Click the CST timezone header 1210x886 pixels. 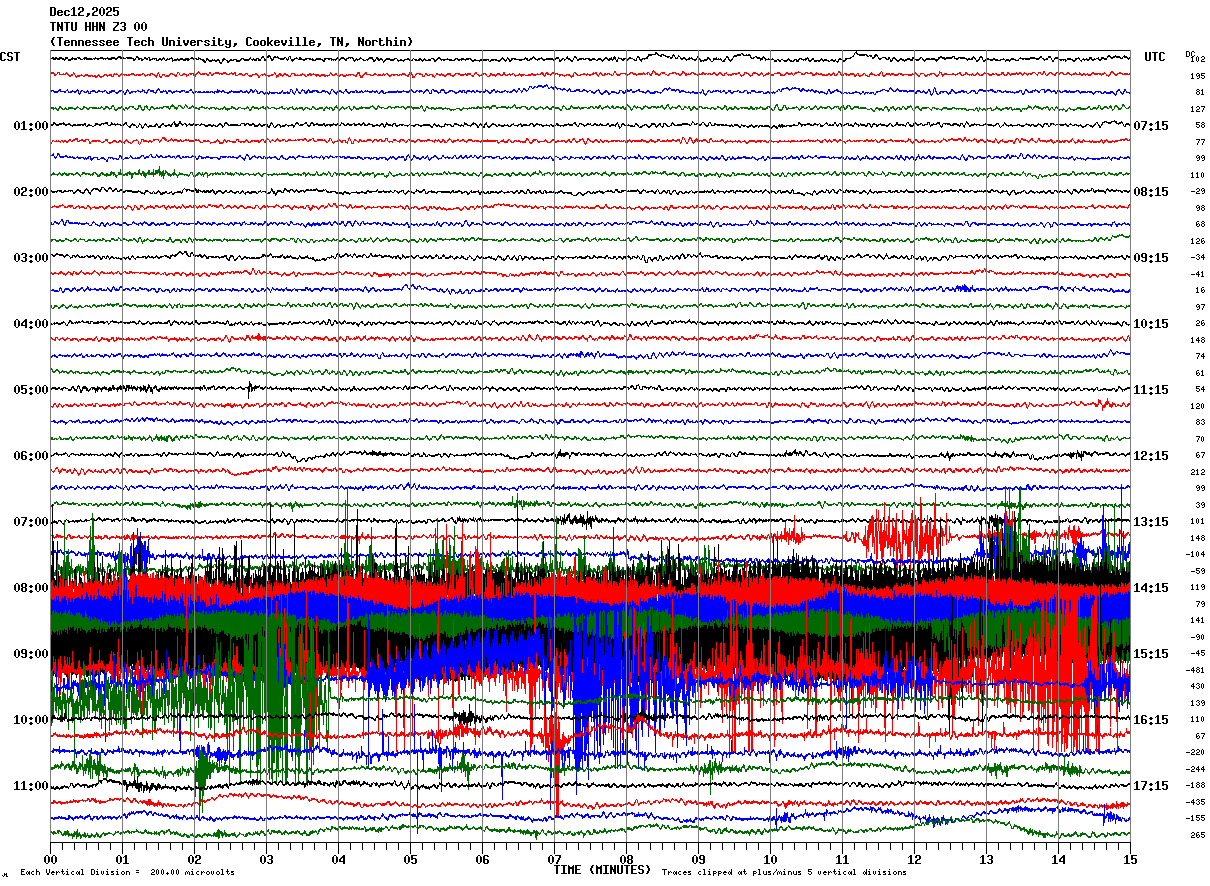pos(10,57)
